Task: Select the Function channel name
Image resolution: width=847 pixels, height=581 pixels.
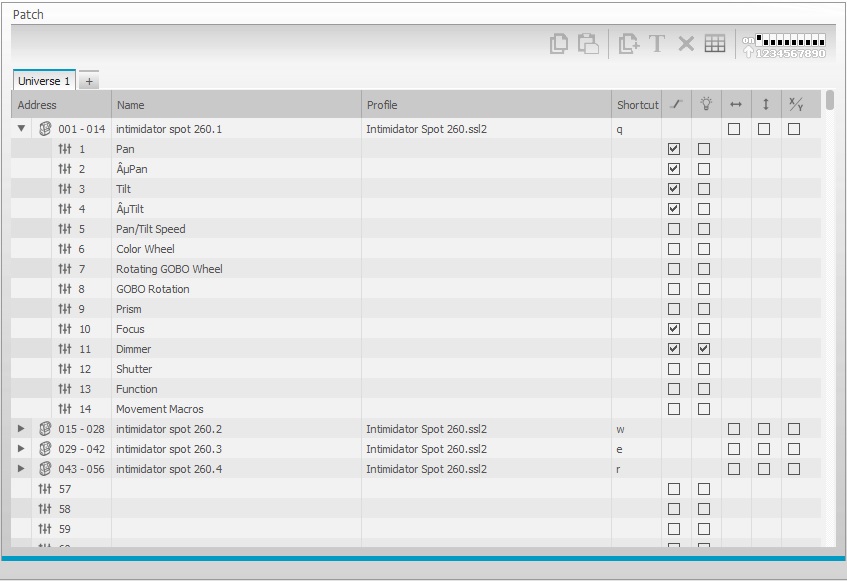Action: pos(137,389)
